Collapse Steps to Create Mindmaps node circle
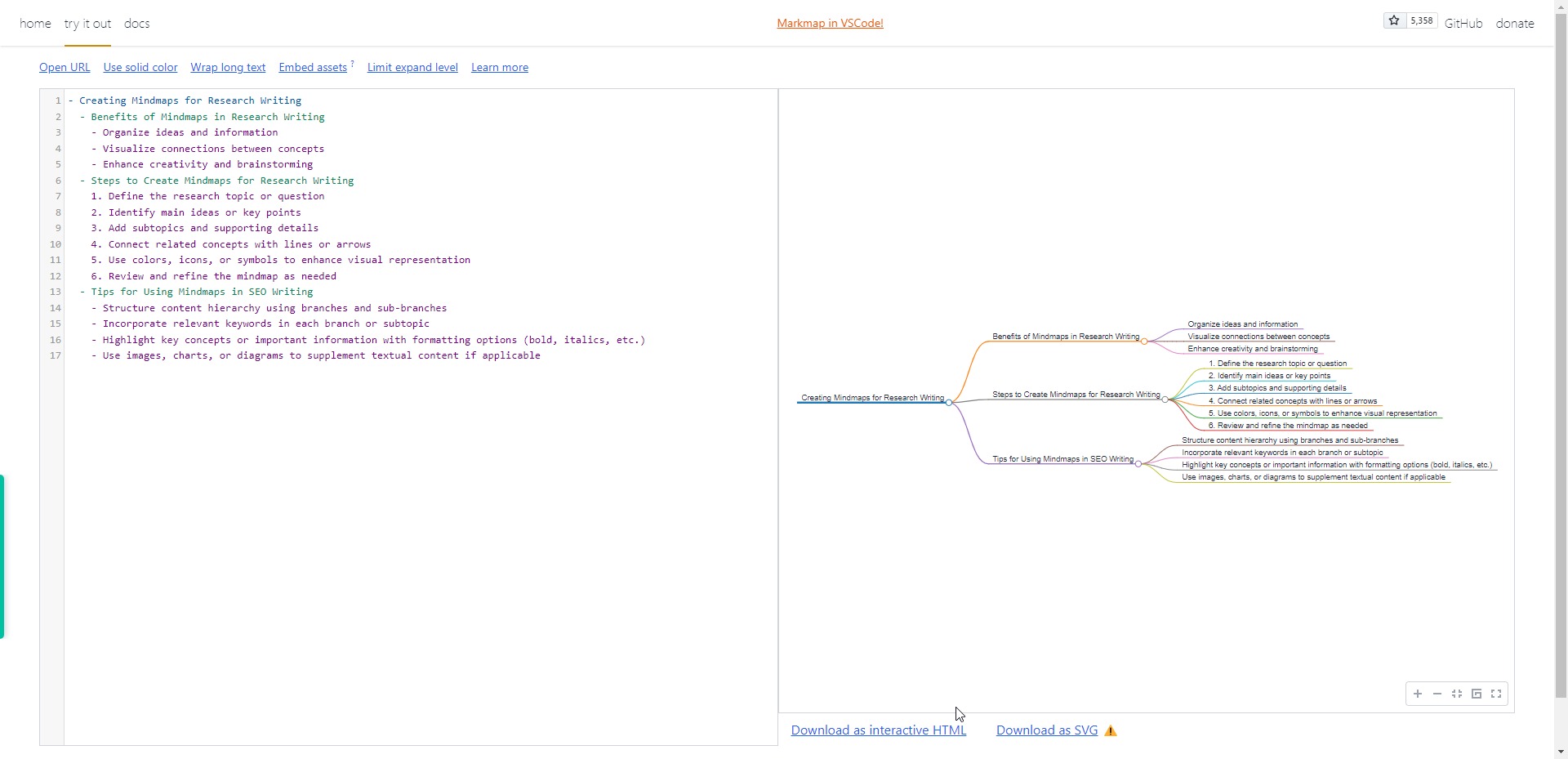 pyautogui.click(x=1165, y=400)
